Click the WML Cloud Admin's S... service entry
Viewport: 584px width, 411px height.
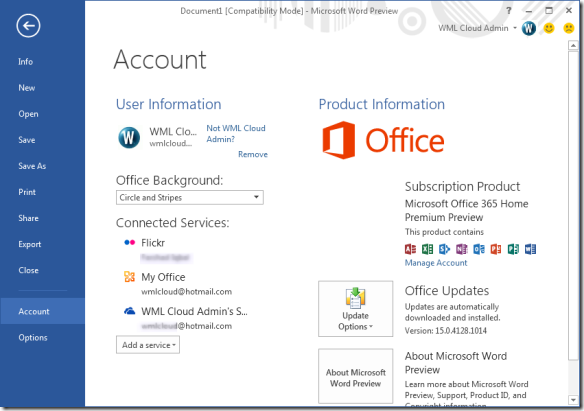(x=194, y=311)
